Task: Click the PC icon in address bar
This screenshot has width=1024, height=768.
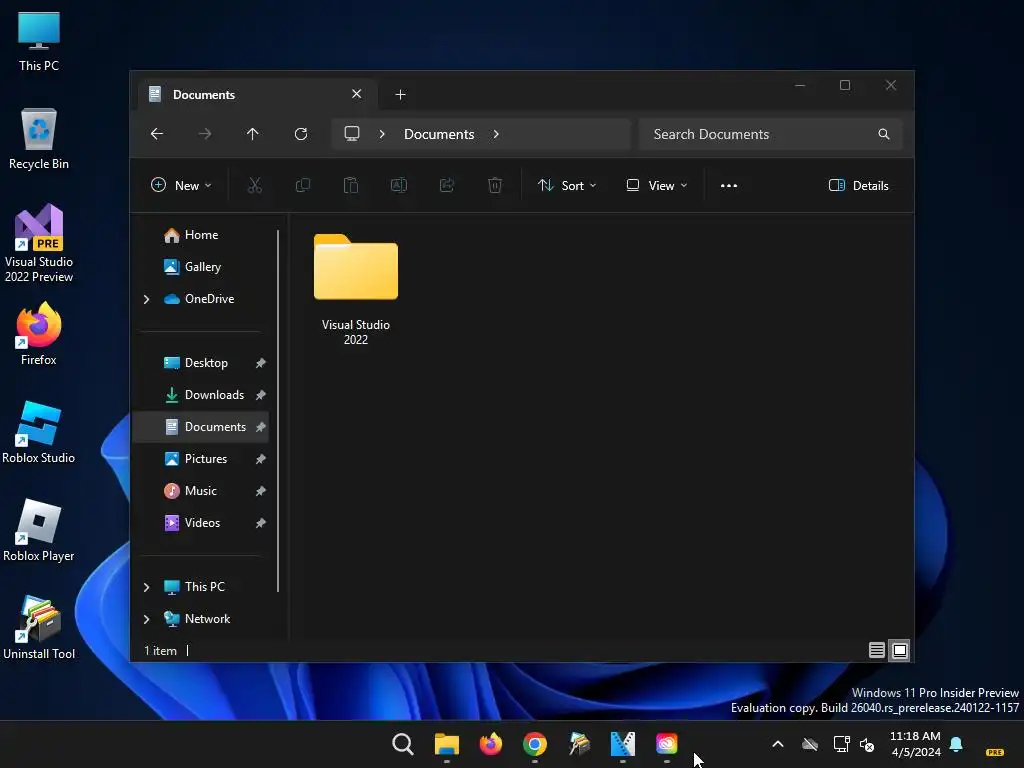Action: 352,134
